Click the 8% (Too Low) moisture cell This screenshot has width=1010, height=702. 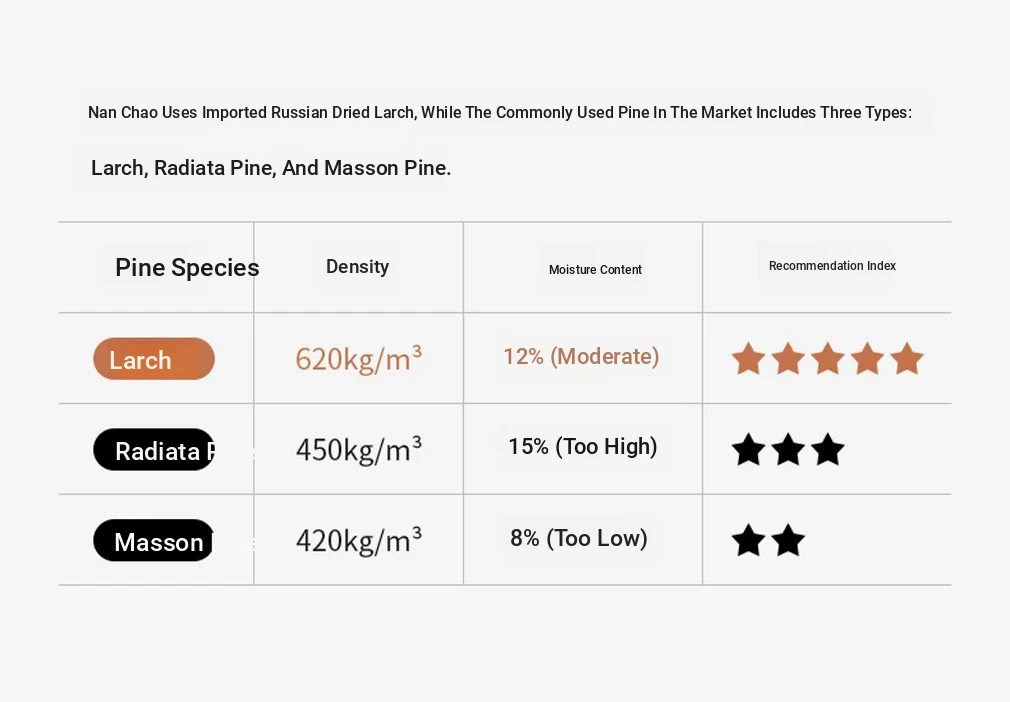click(579, 539)
